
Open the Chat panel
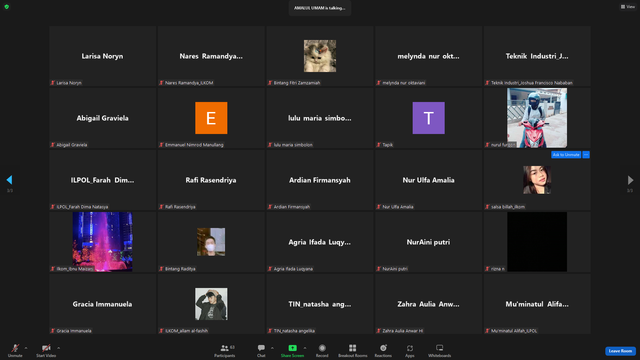(x=261, y=350)
